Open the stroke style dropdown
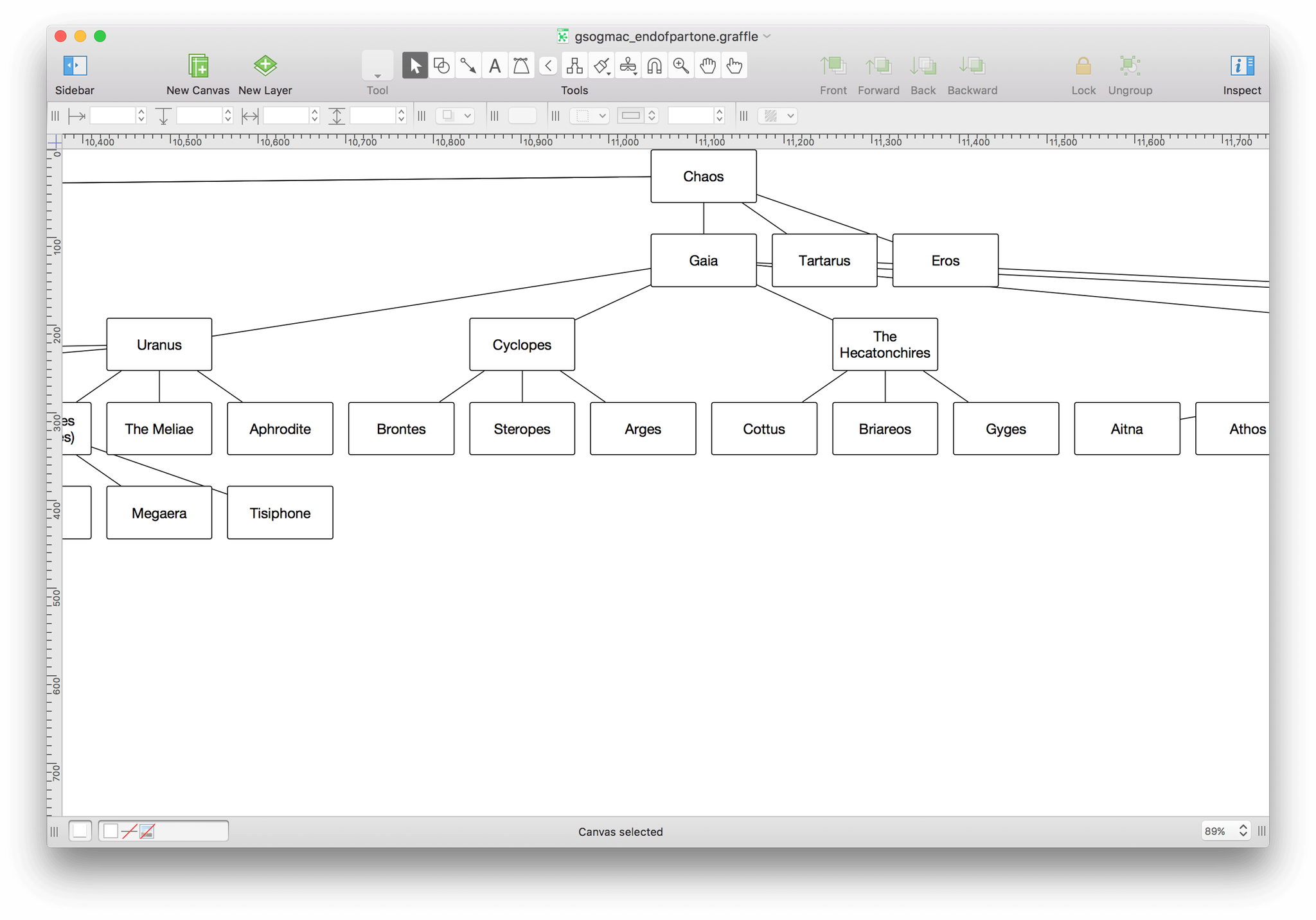This screenshot has height=920, width=1316. tap(590, 116)
